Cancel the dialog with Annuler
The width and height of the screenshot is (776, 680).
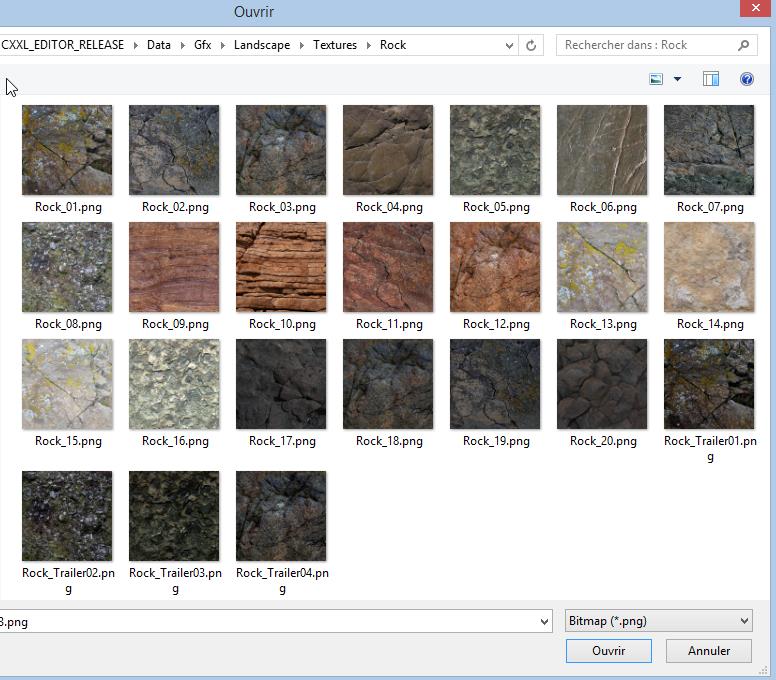coord(709,651)
